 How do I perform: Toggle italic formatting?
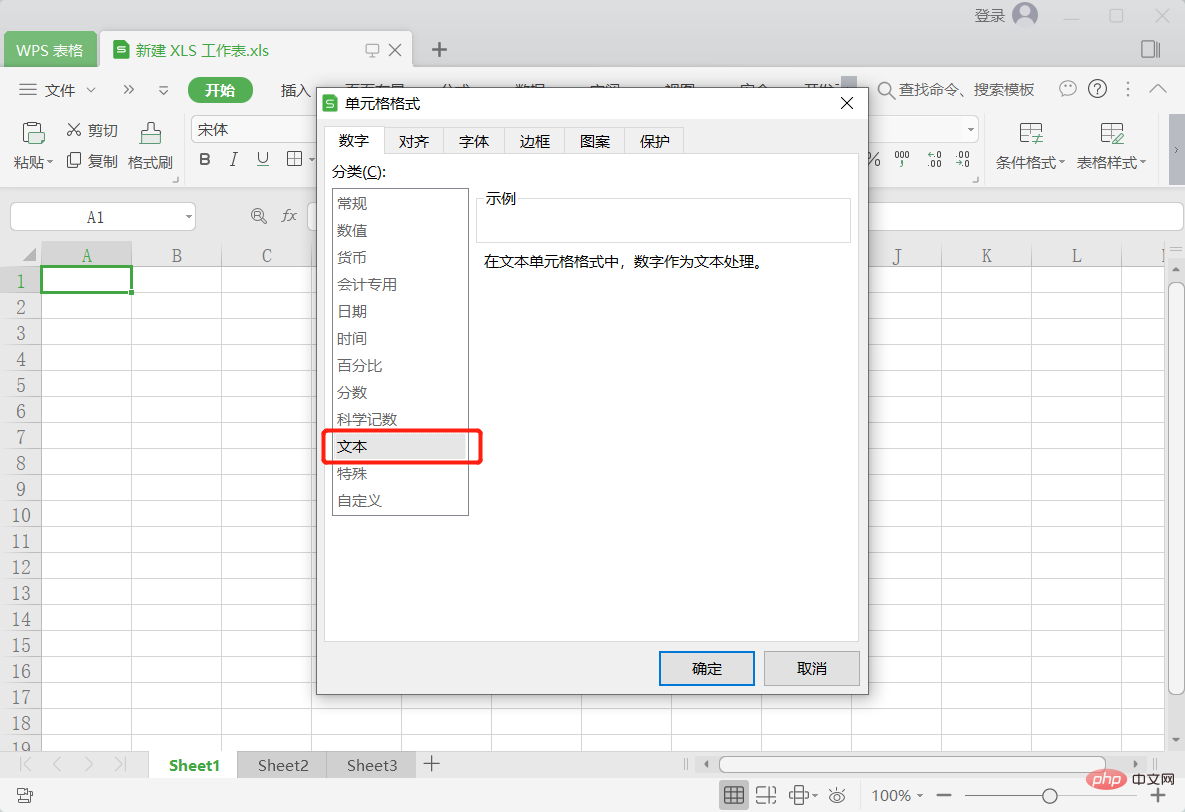234,160
